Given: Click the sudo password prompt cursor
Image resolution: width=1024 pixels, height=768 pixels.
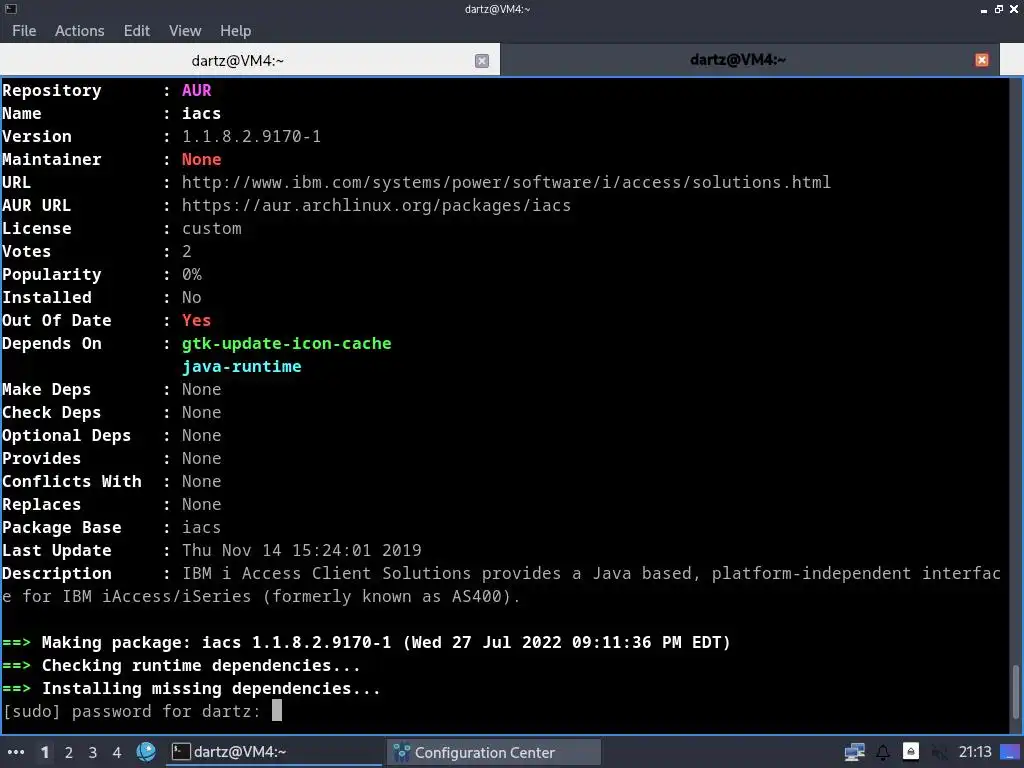Looking at the screenshot, I should tap(277, 711).
